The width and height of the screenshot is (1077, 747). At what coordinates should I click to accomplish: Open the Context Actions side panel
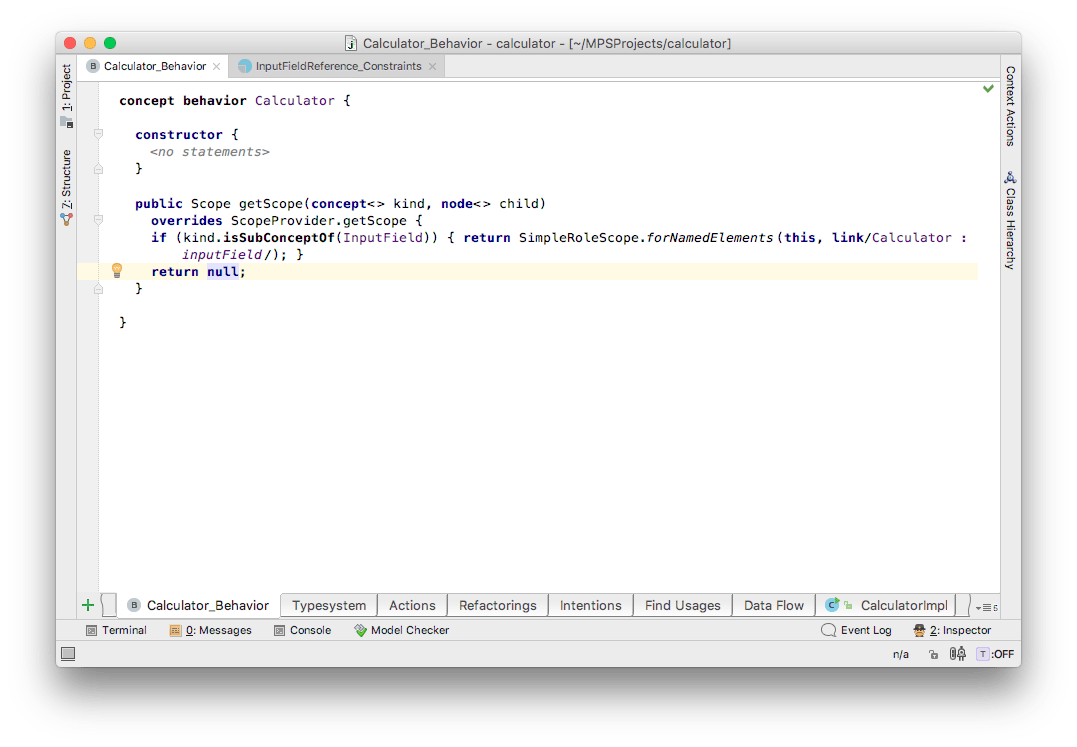click(x=1010, y=106)
